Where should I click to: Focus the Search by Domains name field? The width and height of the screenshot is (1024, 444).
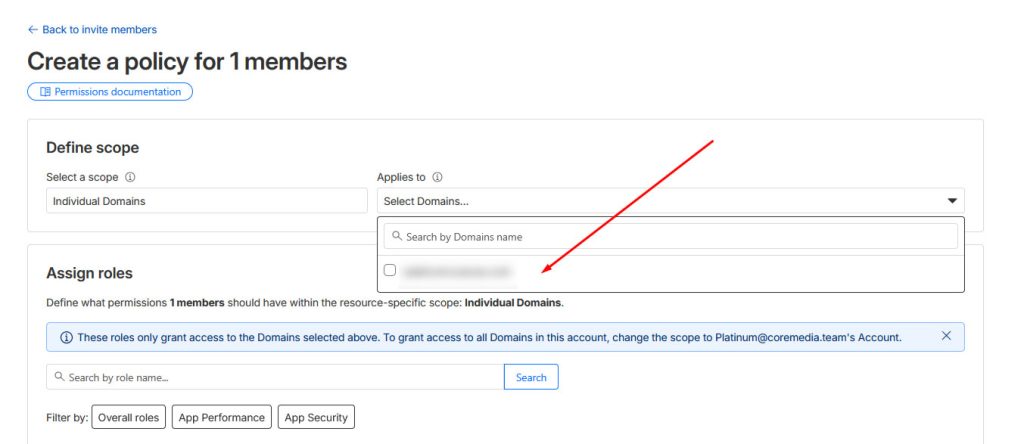point(675,237)
